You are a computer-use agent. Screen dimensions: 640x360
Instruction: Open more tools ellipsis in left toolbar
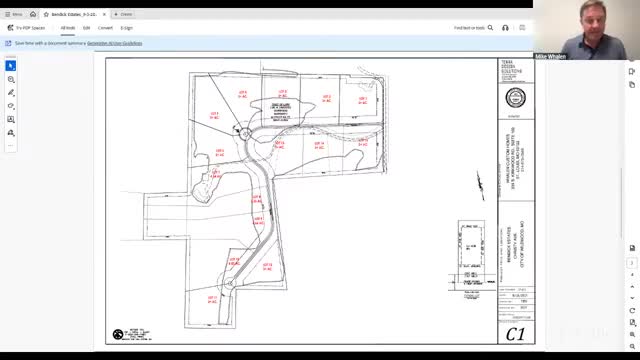[11, 146]
